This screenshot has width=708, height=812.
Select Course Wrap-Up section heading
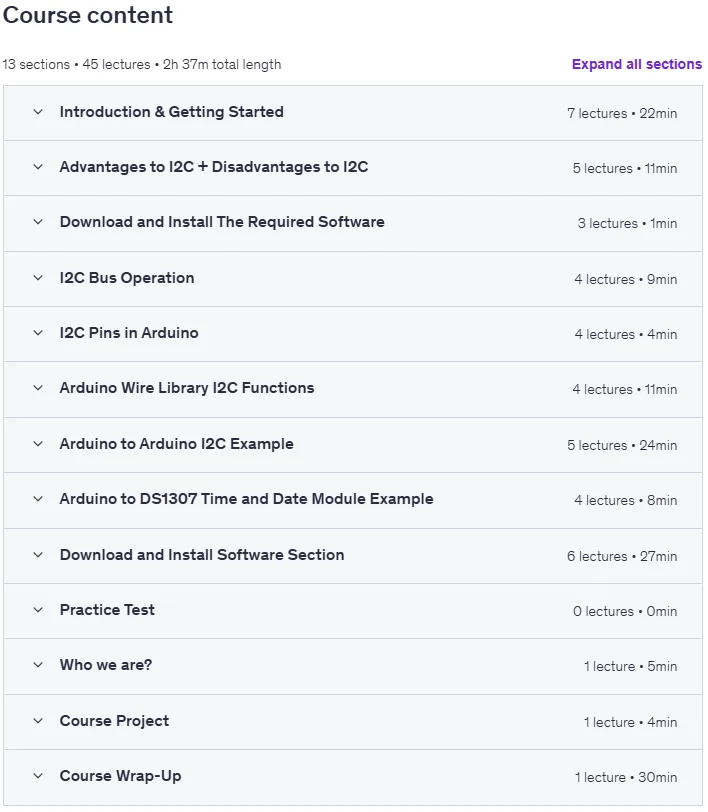(121, 776)
